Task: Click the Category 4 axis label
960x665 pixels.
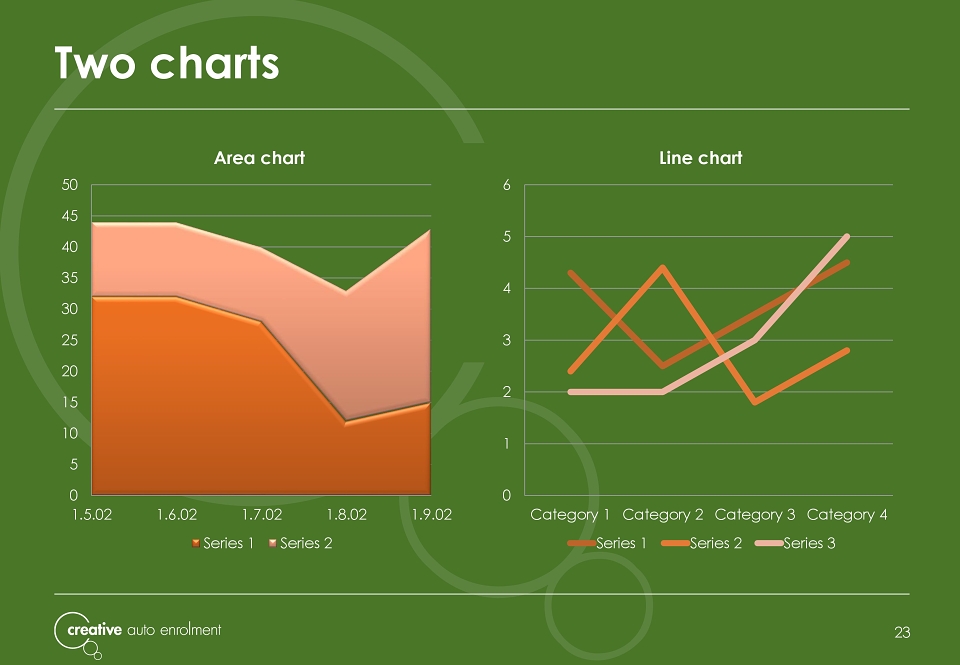Action: point(847,515)
